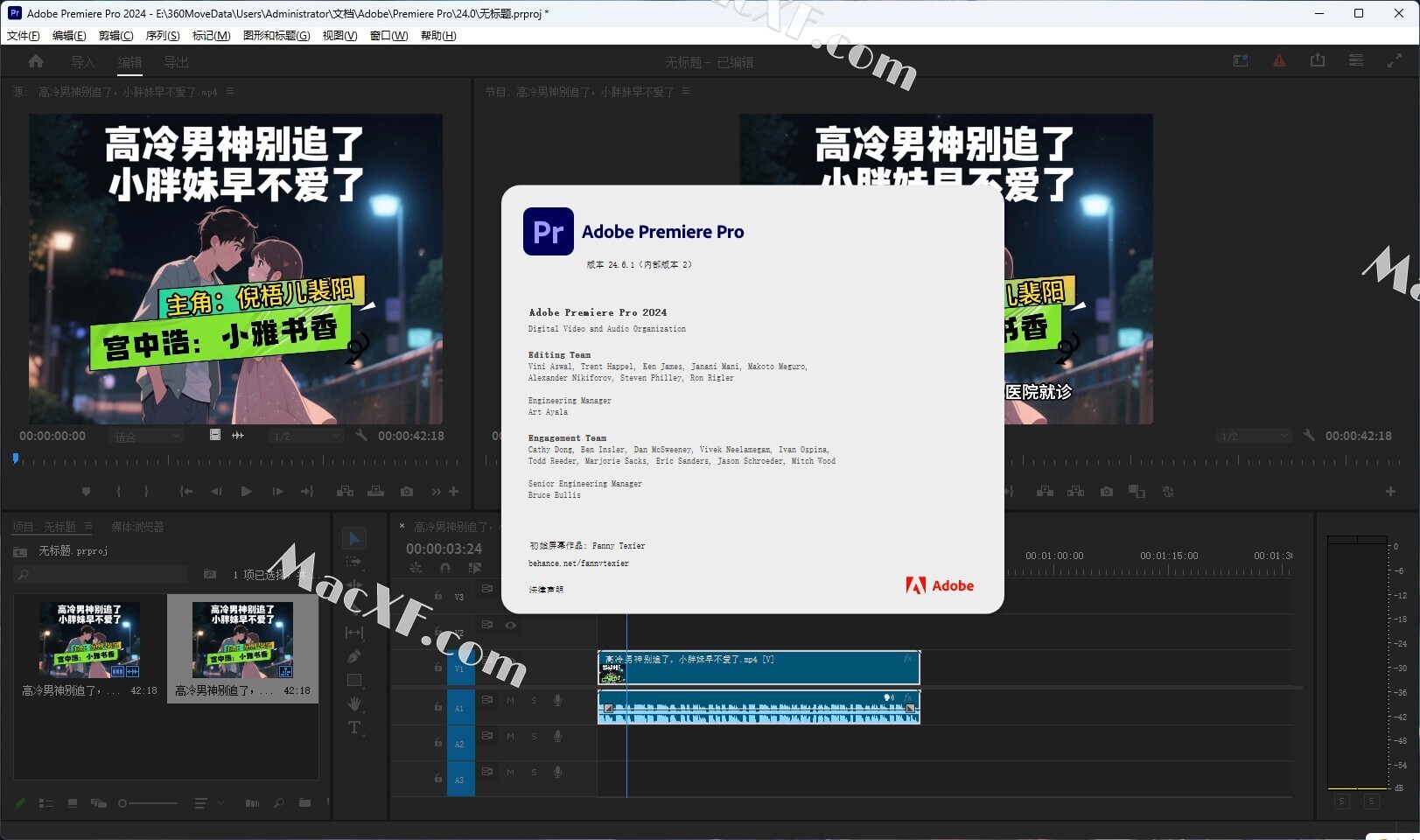Open 序列(S) menu
The height and width of the screenshot is (840, 1420).
point(163,36)
